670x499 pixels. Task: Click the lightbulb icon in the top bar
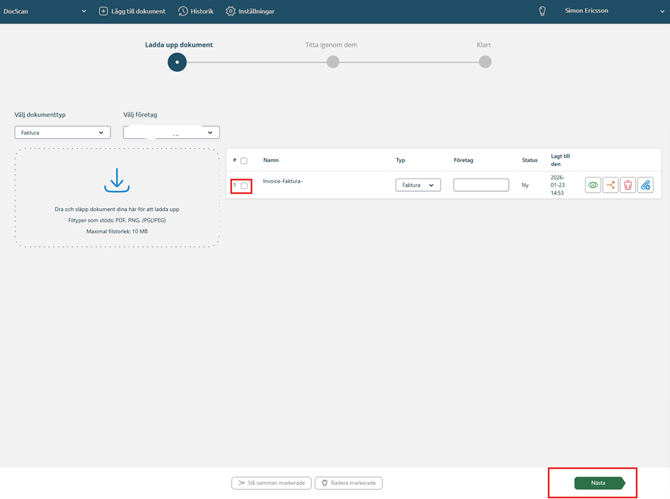[542, 11]
